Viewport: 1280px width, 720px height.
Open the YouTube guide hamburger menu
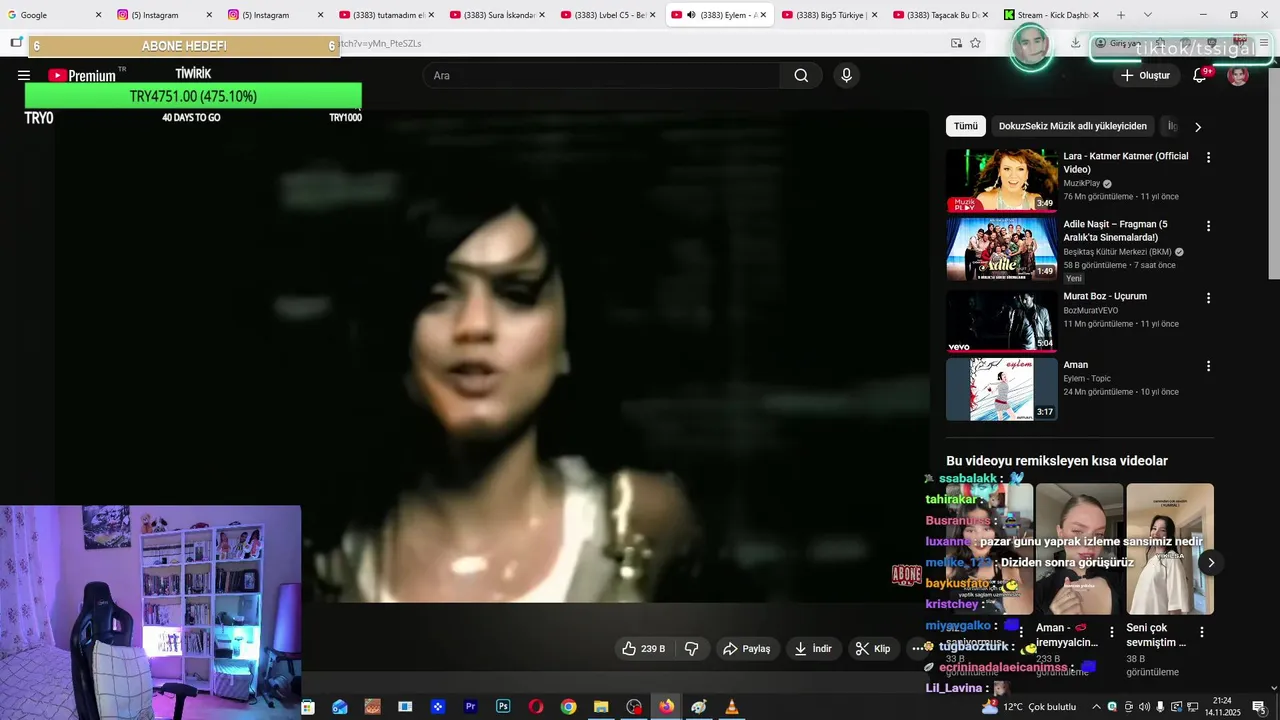click(24, 76)
